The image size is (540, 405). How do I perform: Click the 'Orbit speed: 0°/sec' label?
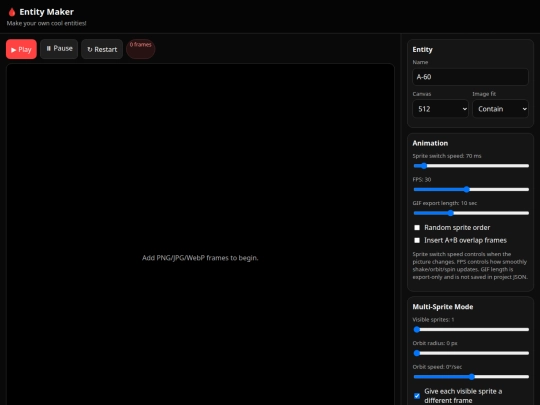pyautogui.click(x=437, y=367)
